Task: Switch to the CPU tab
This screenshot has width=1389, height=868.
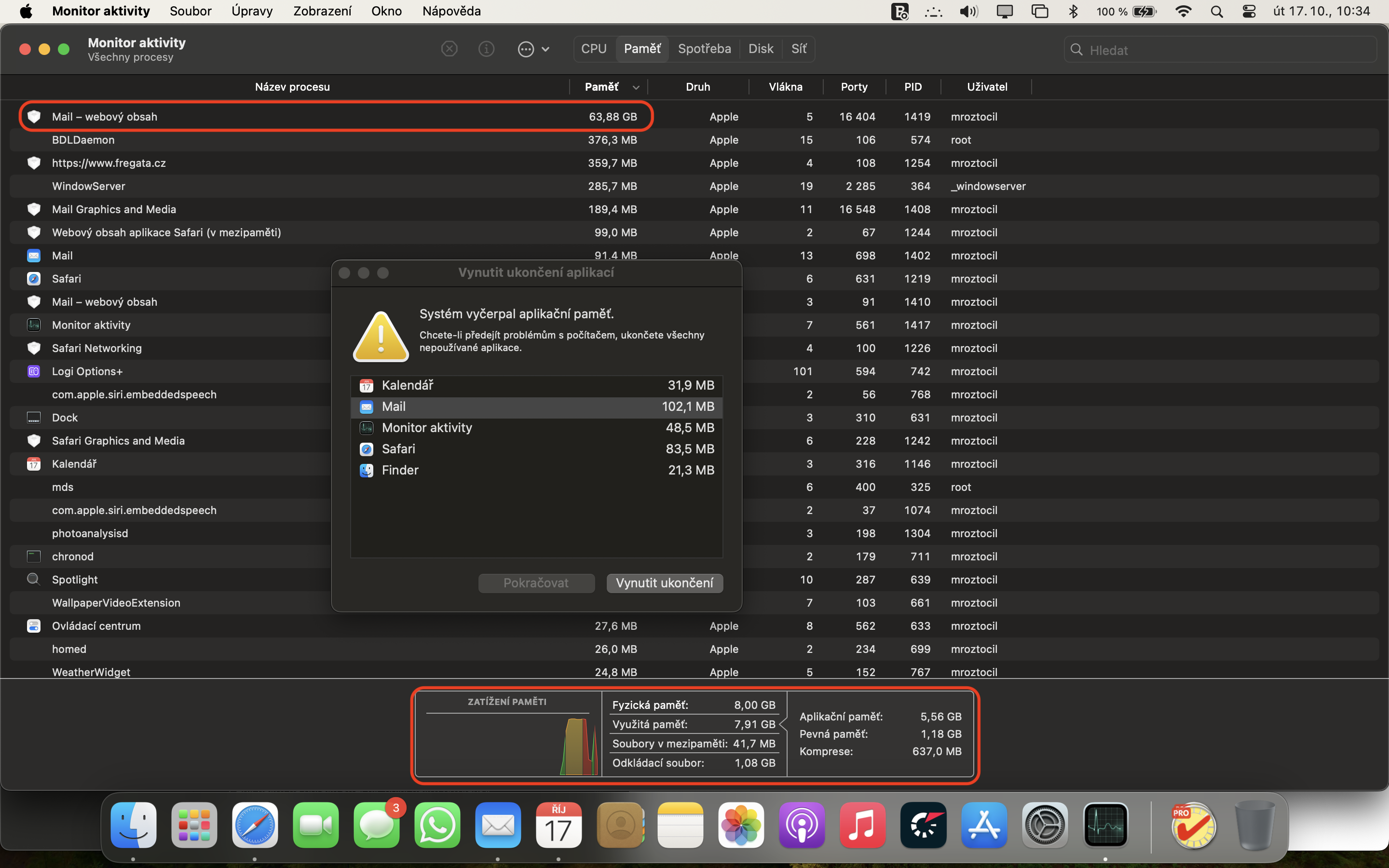Action: [x=594, y=49]
